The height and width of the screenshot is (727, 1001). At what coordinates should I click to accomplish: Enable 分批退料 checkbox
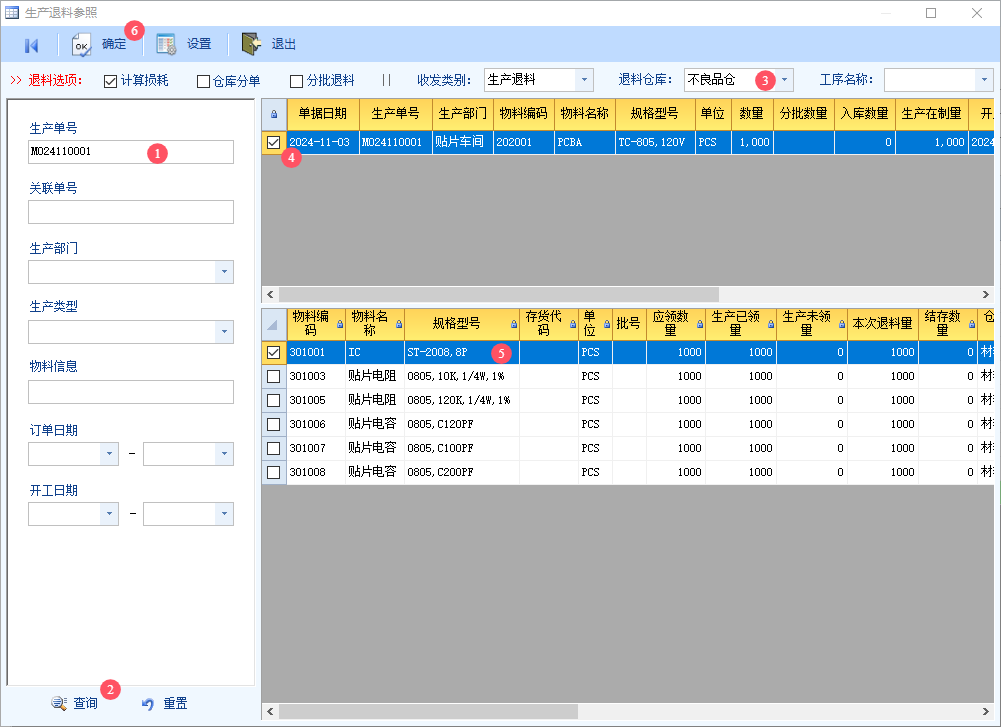coord(296,81)
